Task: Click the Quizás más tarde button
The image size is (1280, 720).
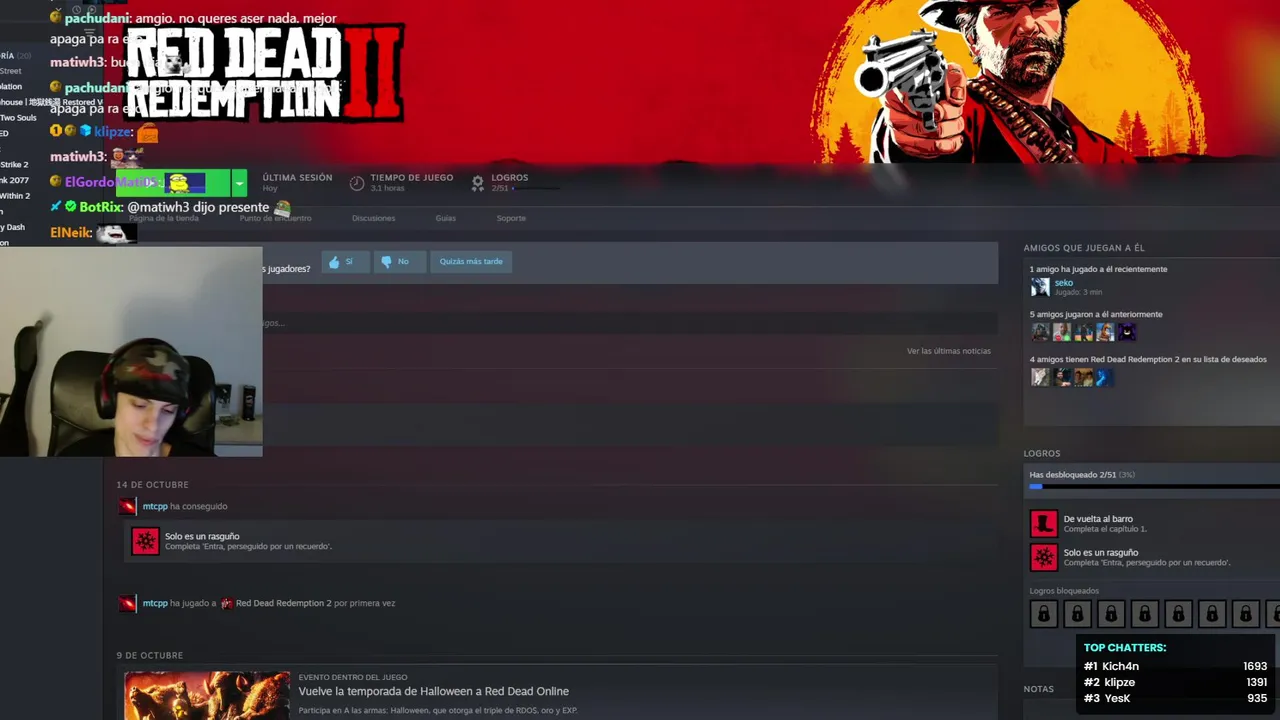Action: click(x=471, y=262)
